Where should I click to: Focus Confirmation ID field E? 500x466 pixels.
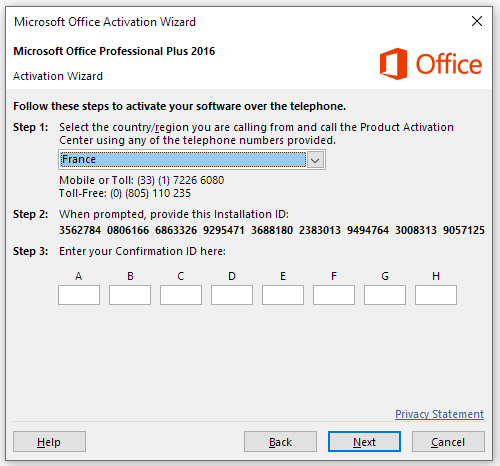(283, 295)
